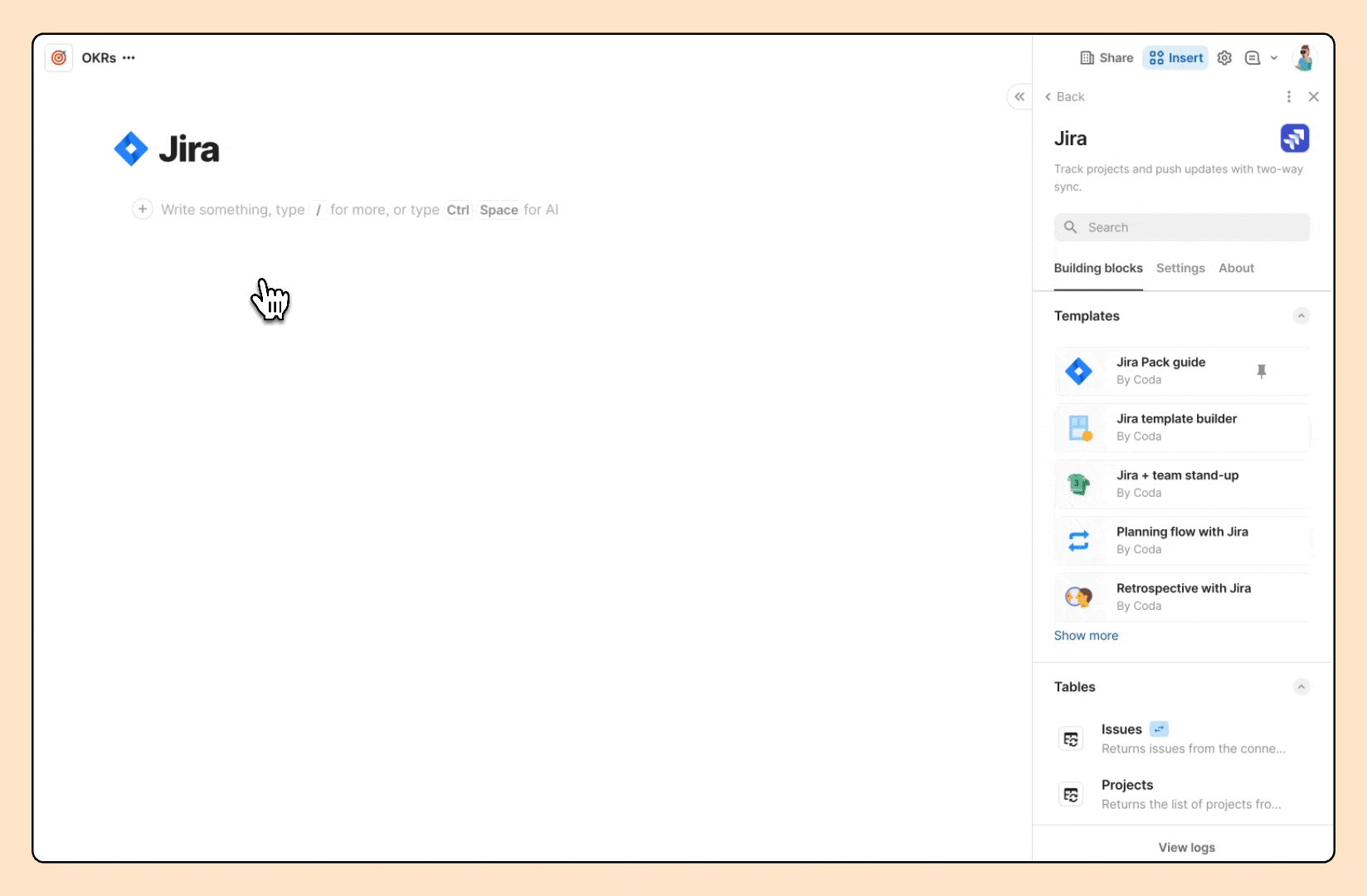Switch to the About tab

[1236, 268]
